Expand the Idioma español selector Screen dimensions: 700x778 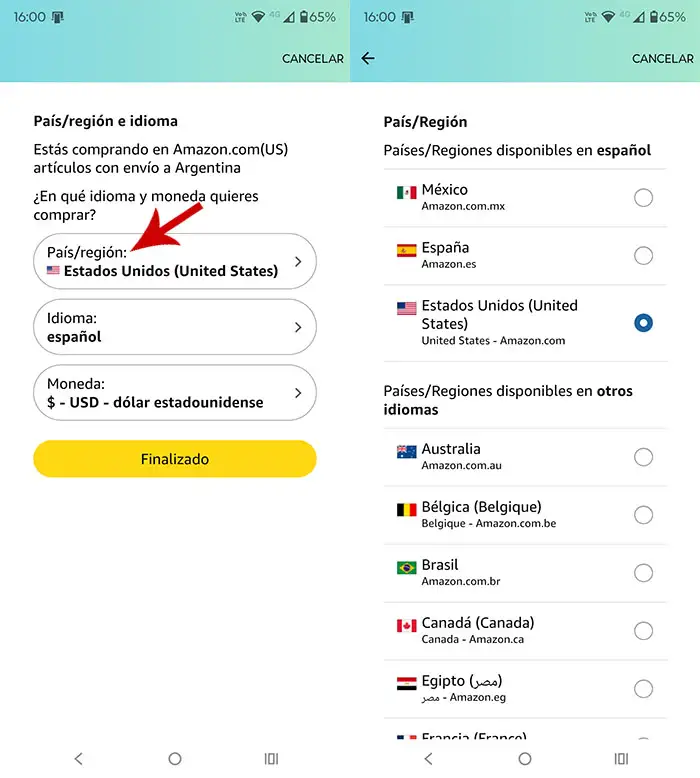175,328
